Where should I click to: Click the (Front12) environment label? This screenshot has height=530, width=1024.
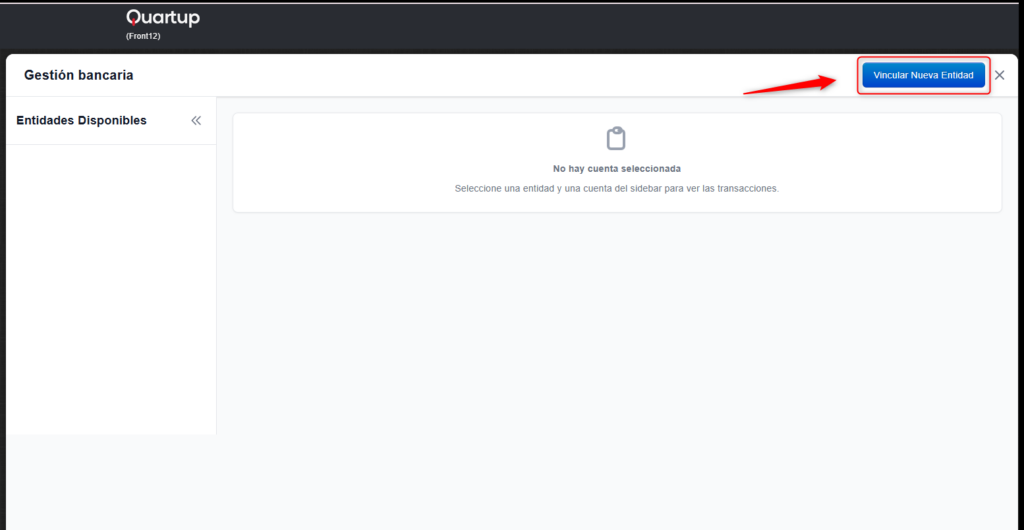tap(143, 36)
